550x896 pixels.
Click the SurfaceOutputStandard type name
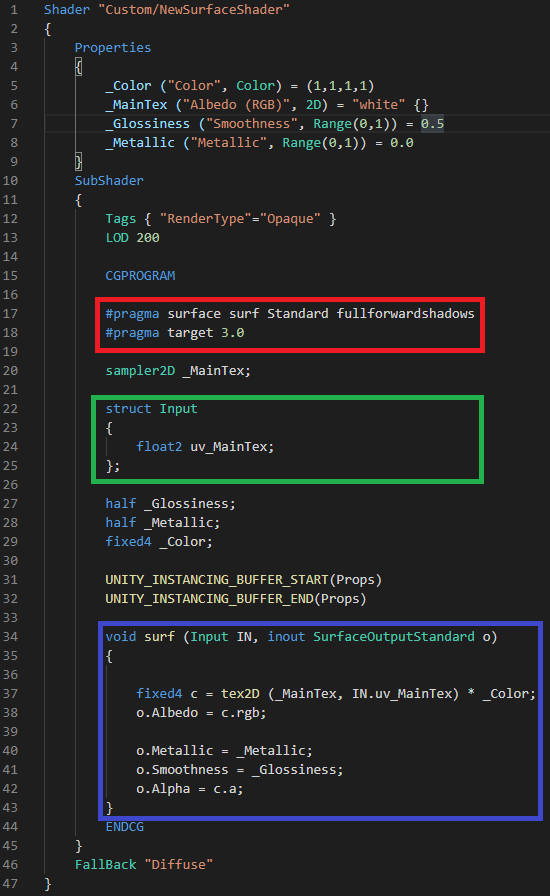click(x=393, y=637)
